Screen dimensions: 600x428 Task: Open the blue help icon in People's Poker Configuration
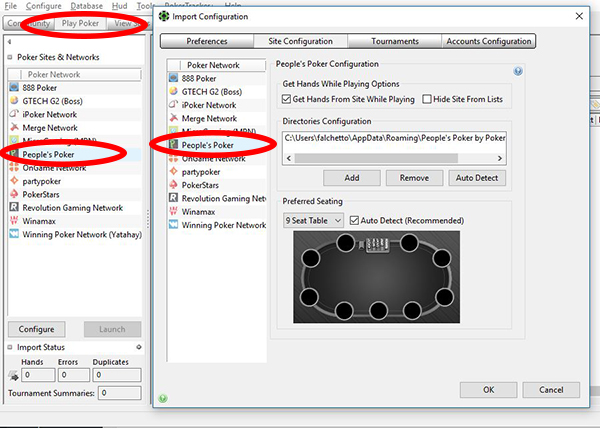pos(518,71)
